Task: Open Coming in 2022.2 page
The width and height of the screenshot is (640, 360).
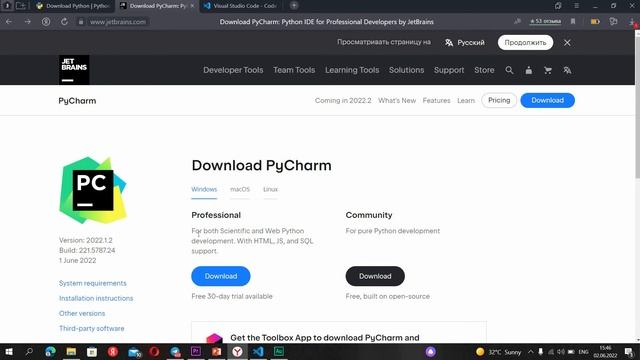Action: tap(343, 100)
